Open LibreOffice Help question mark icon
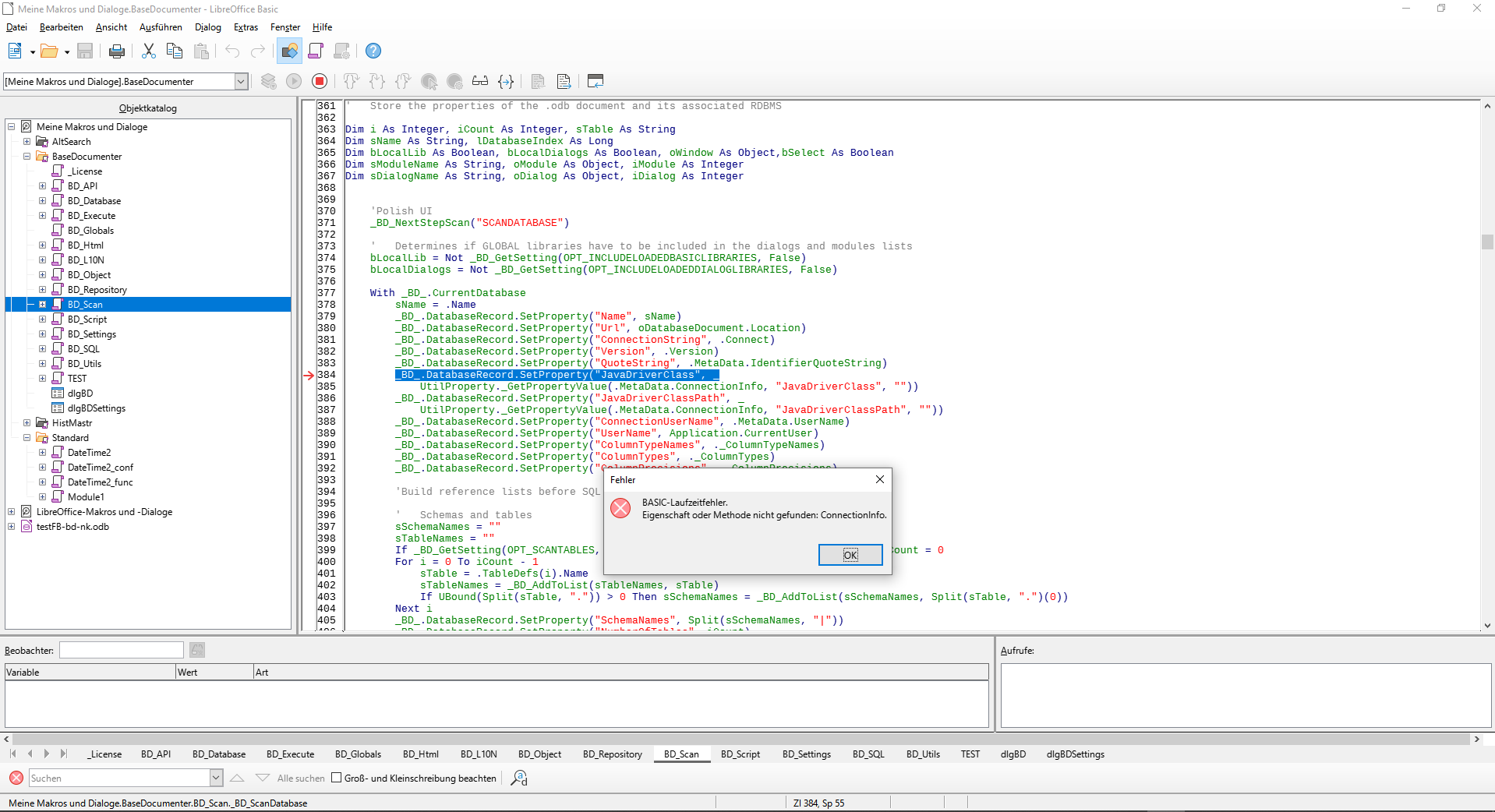The image size is (1495, 812). coord(373,51)
